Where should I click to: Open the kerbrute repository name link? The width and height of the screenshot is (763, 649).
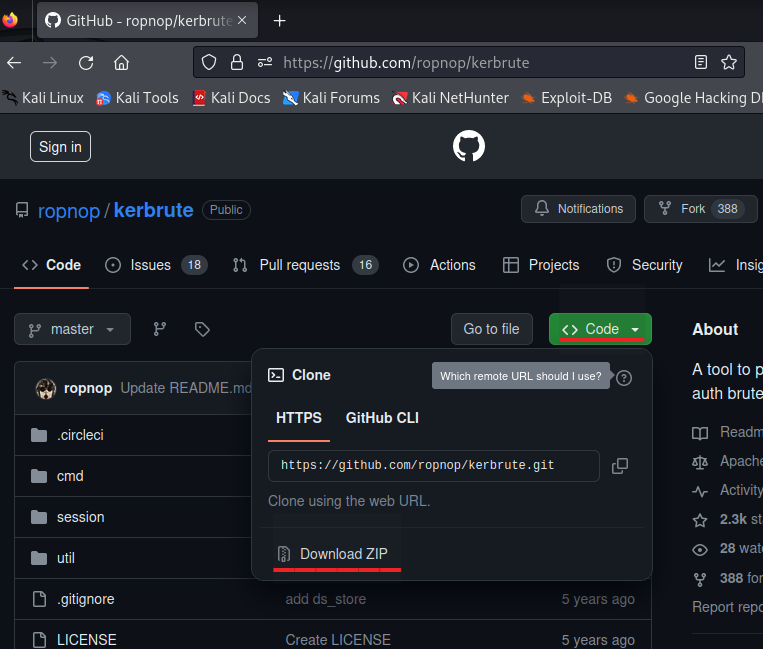point(153,210)
